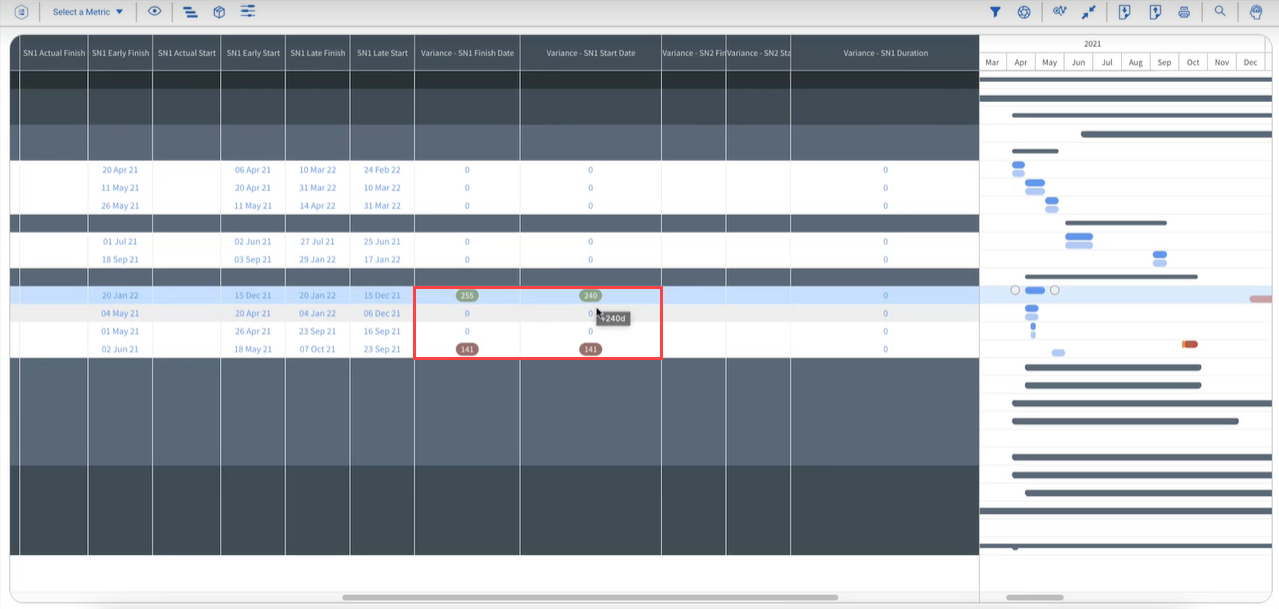This screenshot has height=609, width=1279.
Task: Select the green 255 variance badge
Action: 467,296
